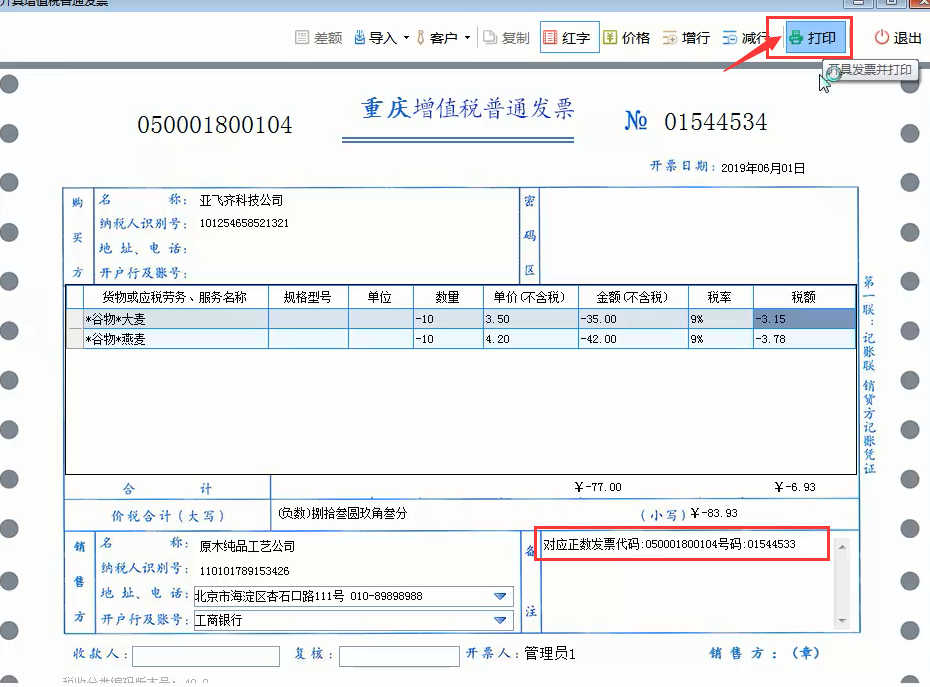The width and height of the screenshot is (930, 687).
Task: Click the 燕麦 row selector
Action: [75, 339]
